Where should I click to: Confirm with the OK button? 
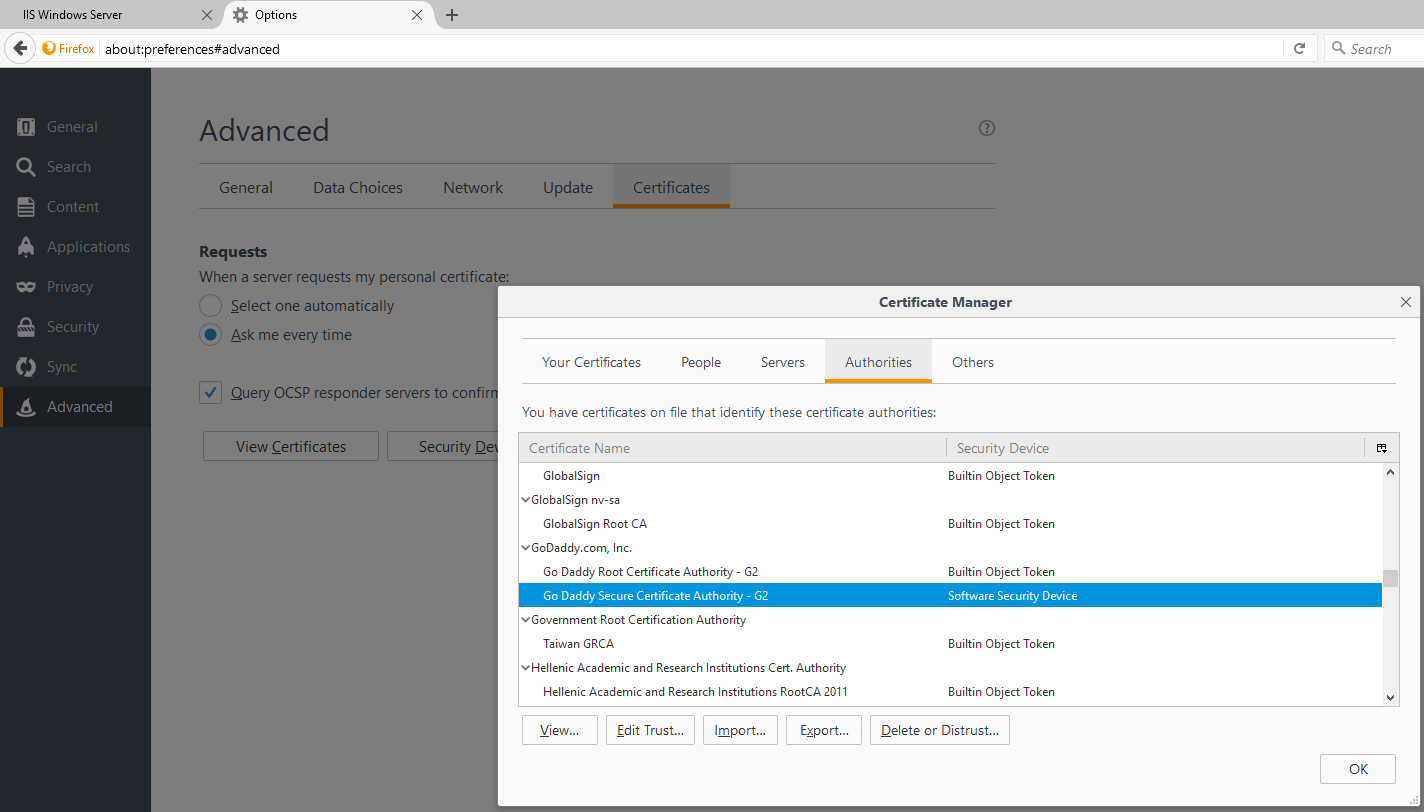coord(1358,769)
